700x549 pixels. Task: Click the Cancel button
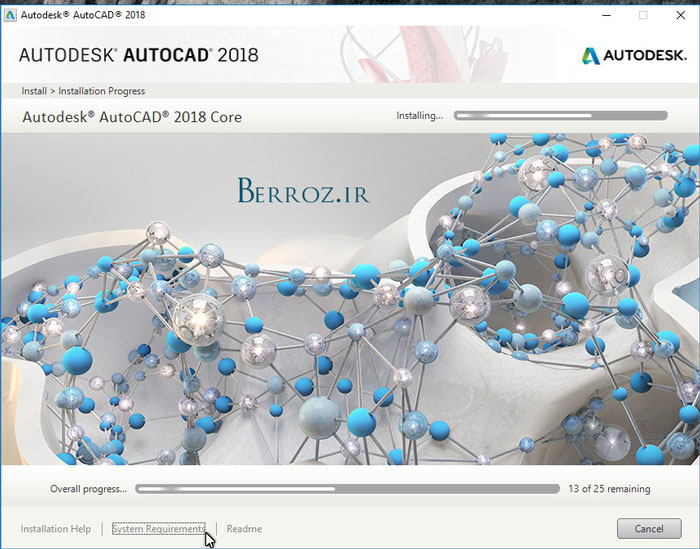tap(649, 528)
